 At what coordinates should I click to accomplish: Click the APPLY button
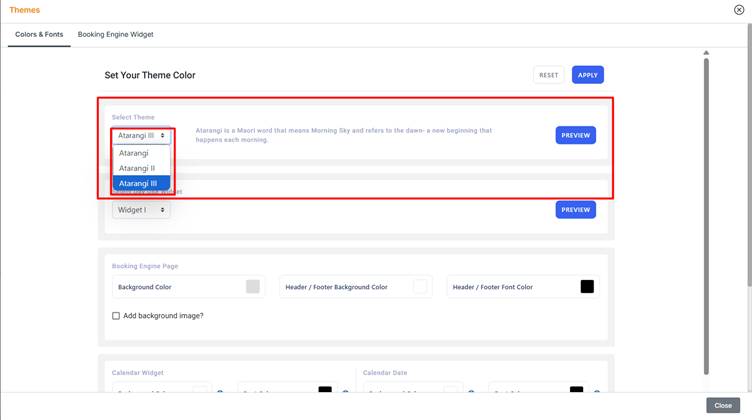[587, 75]
